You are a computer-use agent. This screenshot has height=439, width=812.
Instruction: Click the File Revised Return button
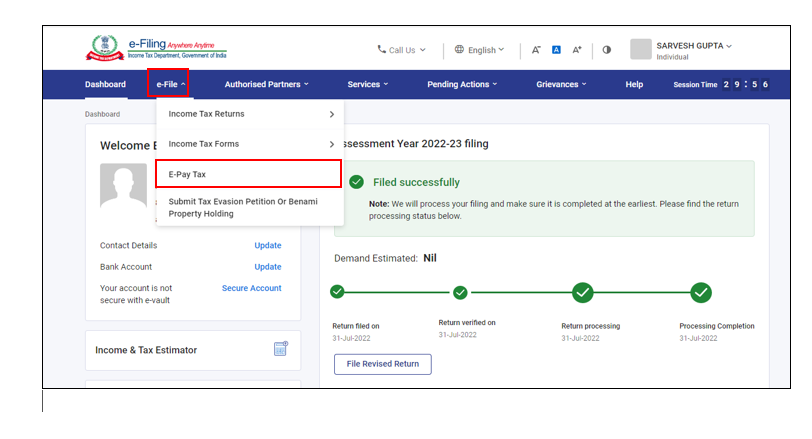click(x=382, y=364)
